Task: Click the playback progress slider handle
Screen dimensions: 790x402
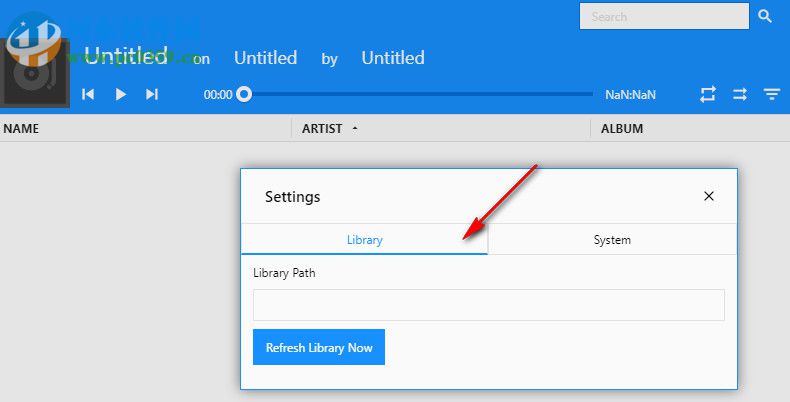Action: click(244, 95)
